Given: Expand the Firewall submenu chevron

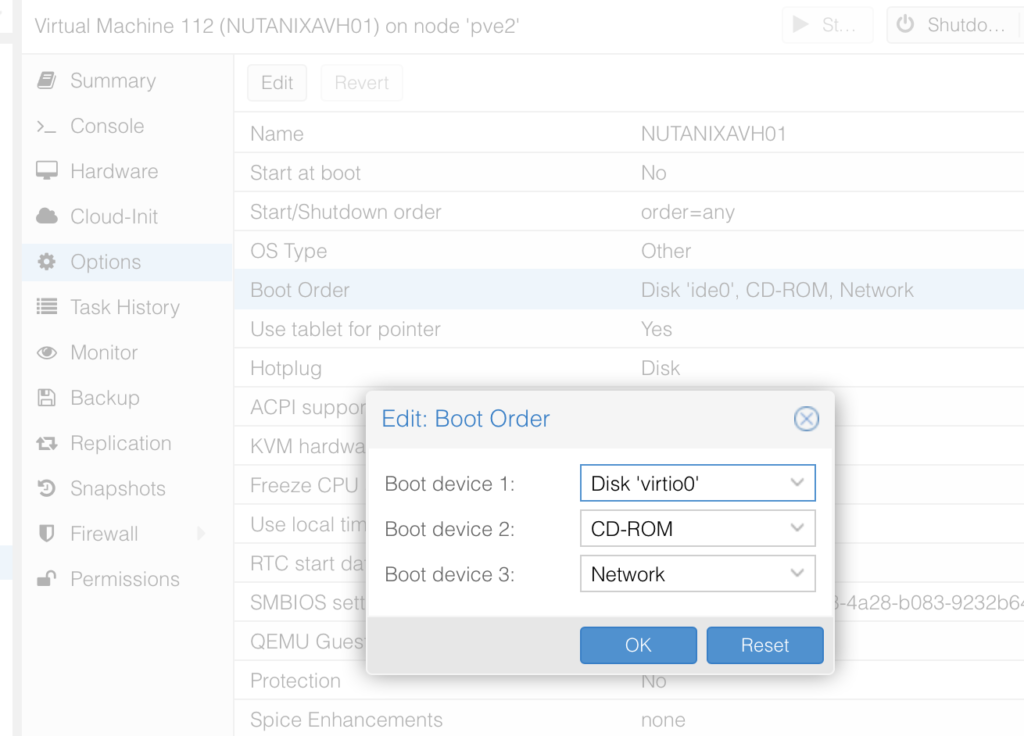Looking at the screenshot, I should pos(201,533).
